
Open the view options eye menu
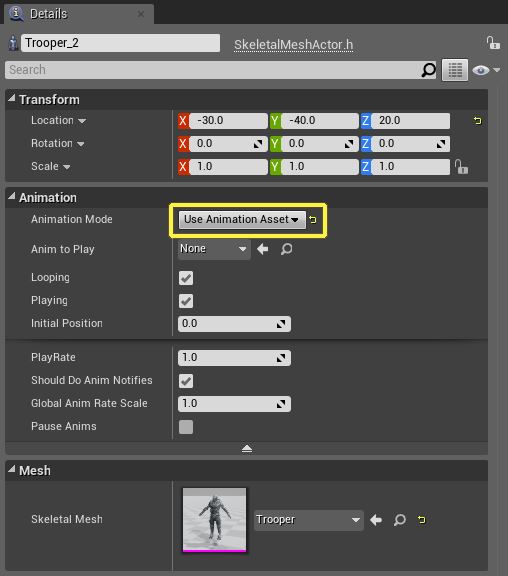point(486,70)
